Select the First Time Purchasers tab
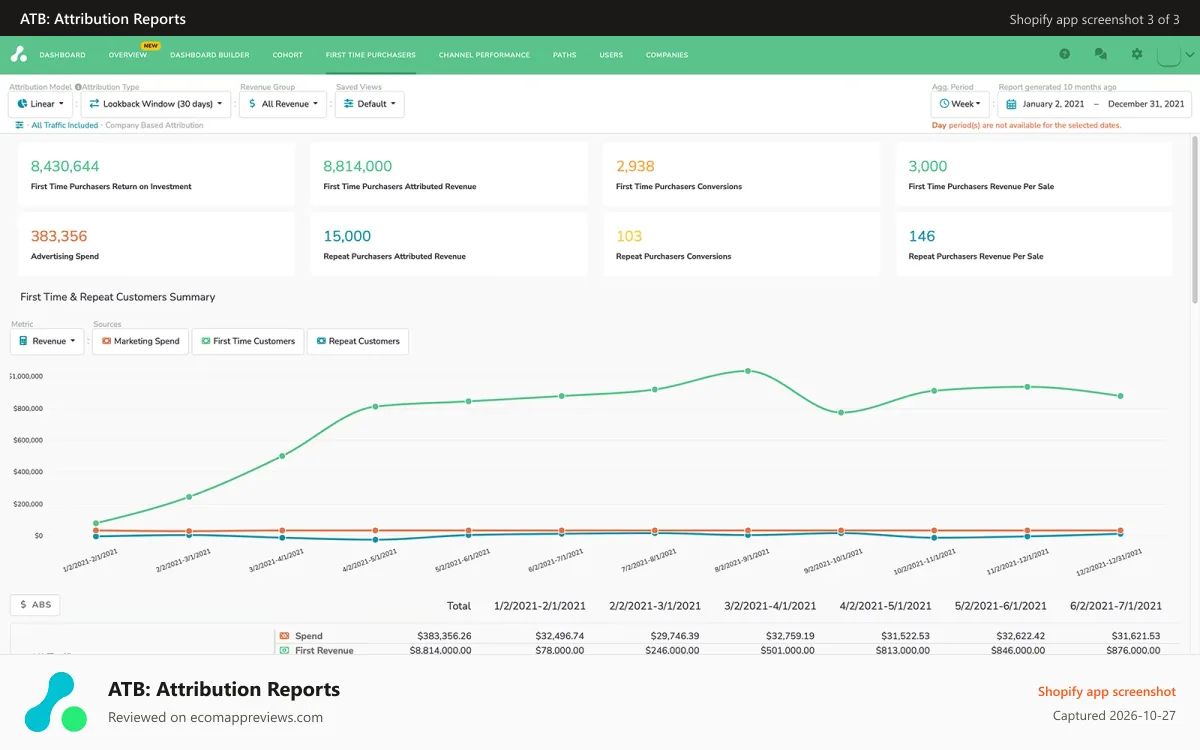Viewport: 1200px width, 750px height. coord(371,55)
